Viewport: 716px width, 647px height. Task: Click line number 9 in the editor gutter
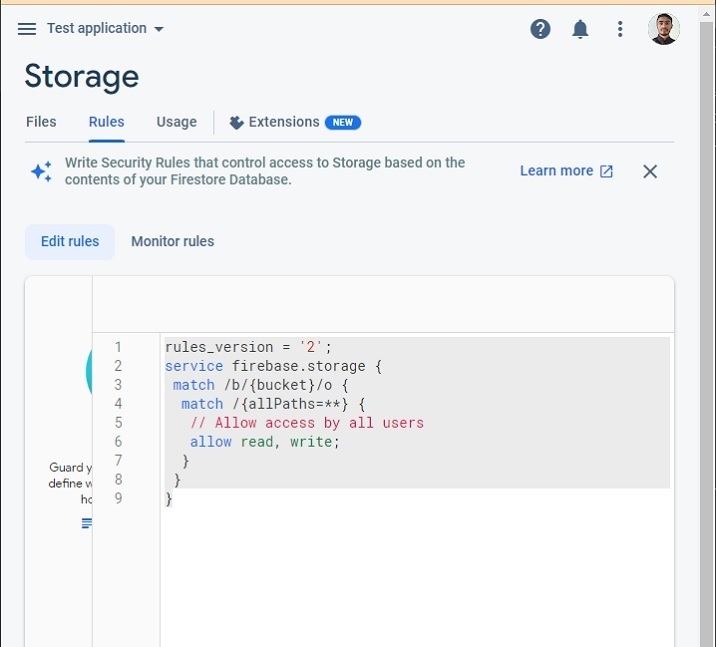pos(118,498)
